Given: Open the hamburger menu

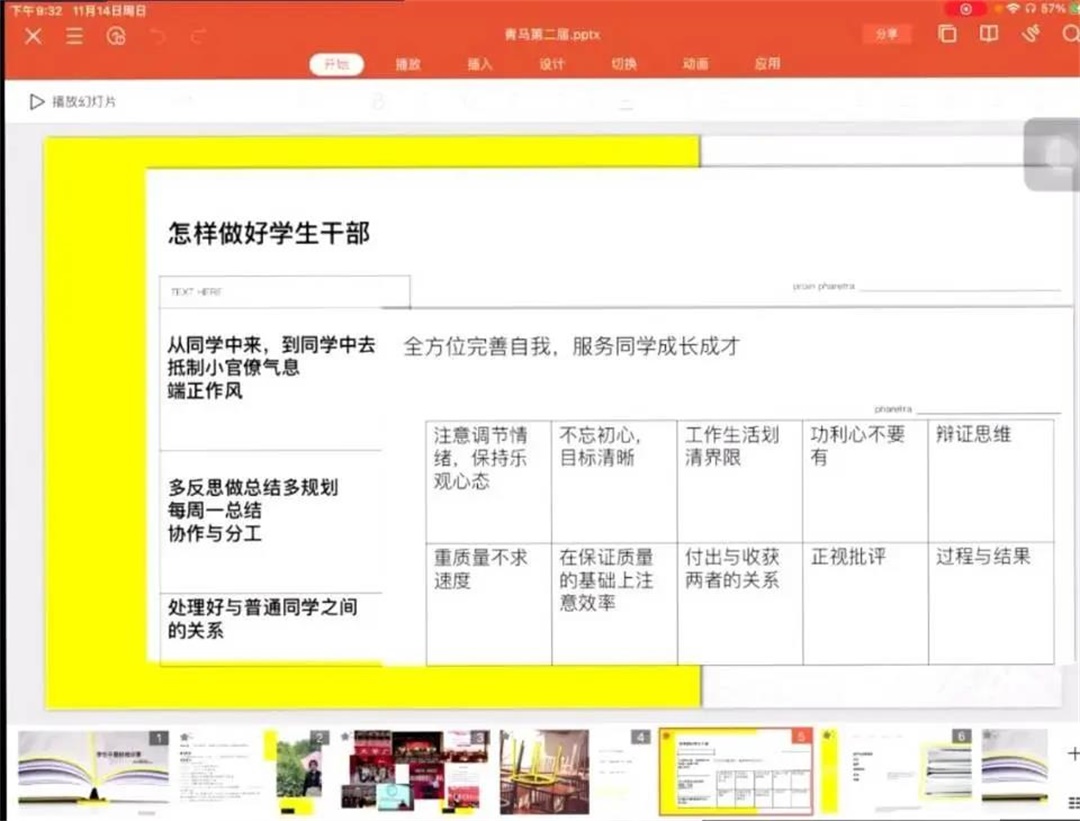Looking at the screenshot, I should click(73, 34).
